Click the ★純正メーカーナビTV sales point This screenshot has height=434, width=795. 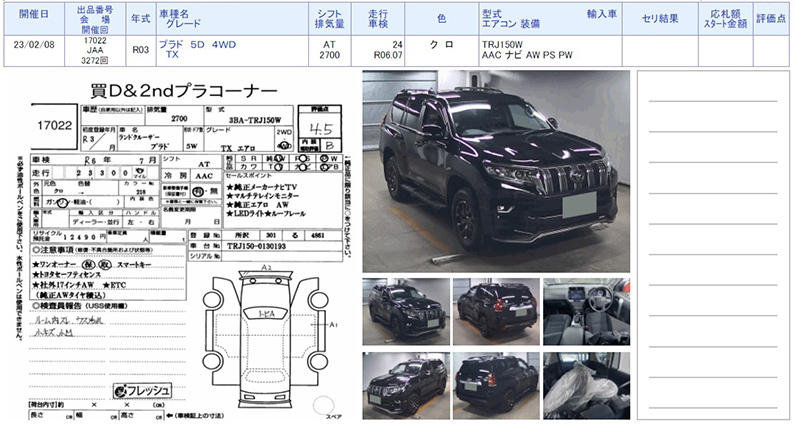coord(262,187)
